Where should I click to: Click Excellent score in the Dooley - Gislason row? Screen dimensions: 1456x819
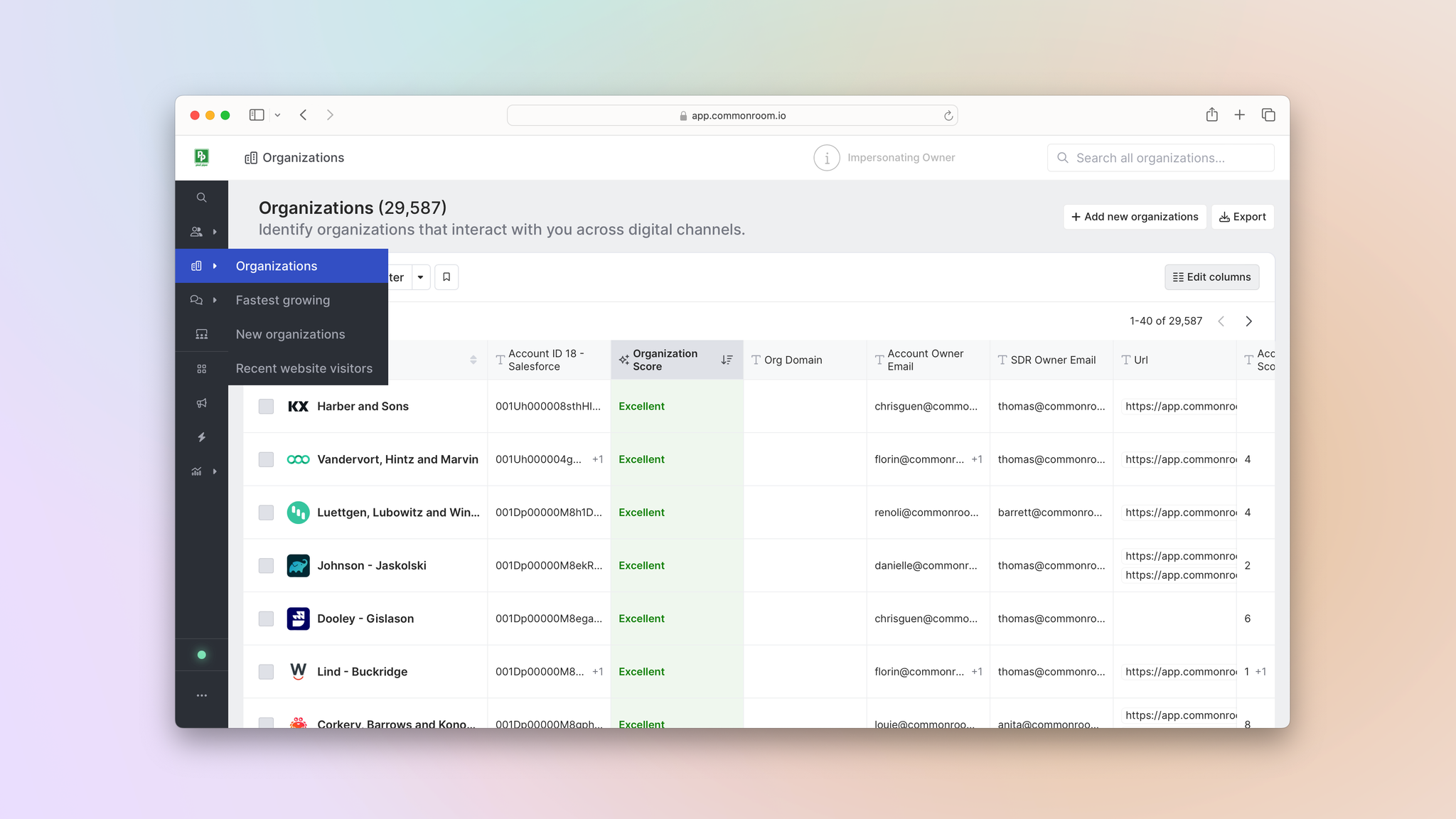pos(641,619)
